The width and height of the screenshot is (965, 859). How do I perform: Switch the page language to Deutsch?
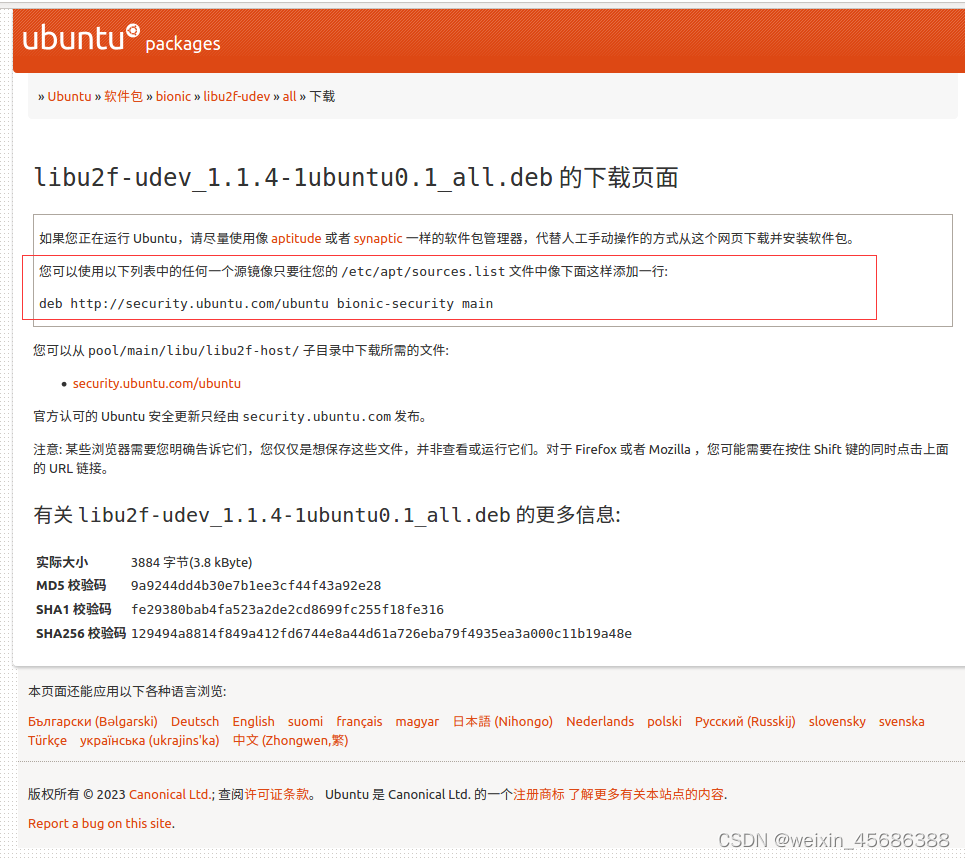[x=194, y=721]
